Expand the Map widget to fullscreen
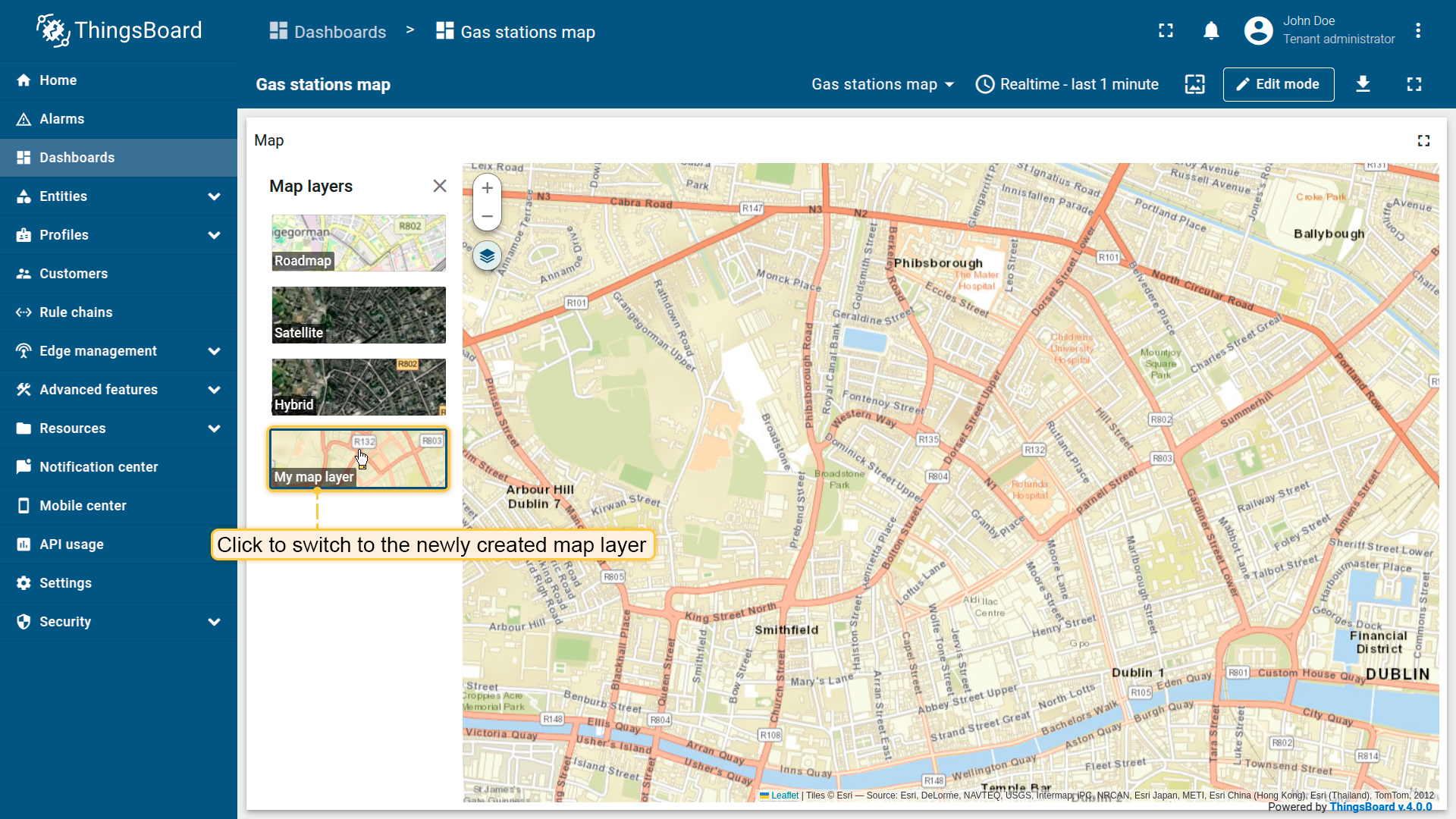Image resolution: width=1456 pixels, height=819 pixels. point(1423,141)
